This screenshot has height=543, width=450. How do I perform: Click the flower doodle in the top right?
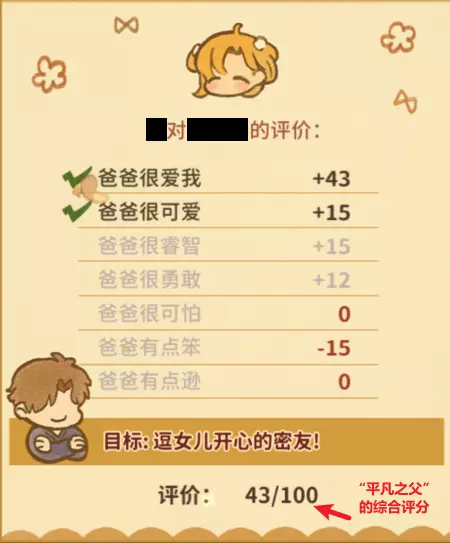coord(398,37)
